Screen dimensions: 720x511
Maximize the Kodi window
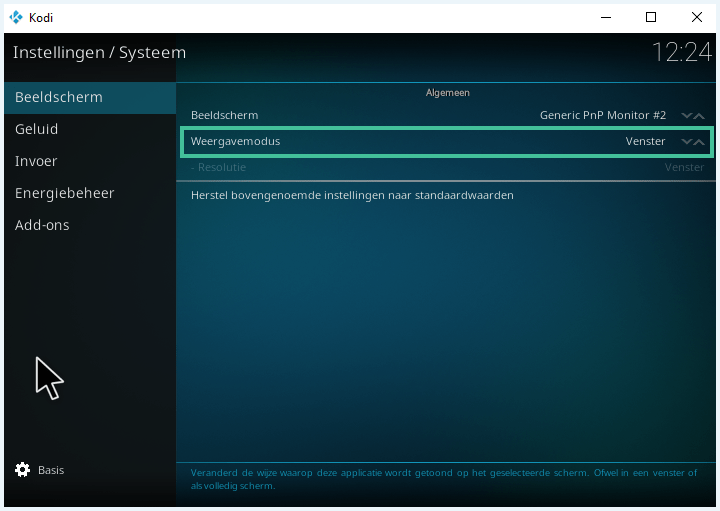(651, 17)
